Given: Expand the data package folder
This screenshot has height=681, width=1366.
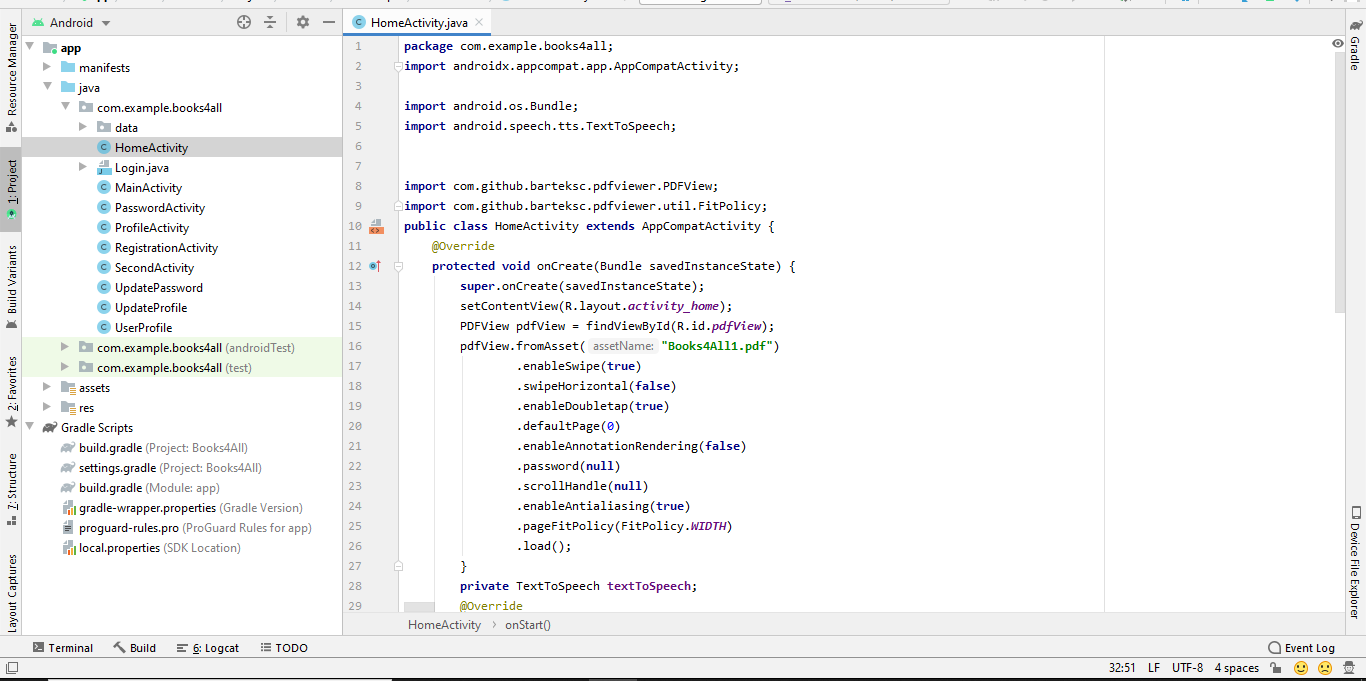Looking at the screenshot, I should (84, 127).
